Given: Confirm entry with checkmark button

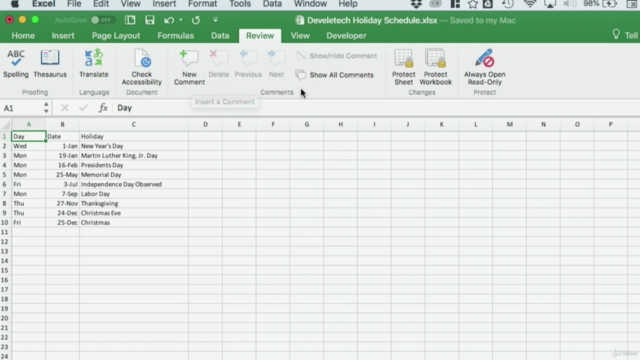Looking at the screenshot, I should [x=83, y=108].
